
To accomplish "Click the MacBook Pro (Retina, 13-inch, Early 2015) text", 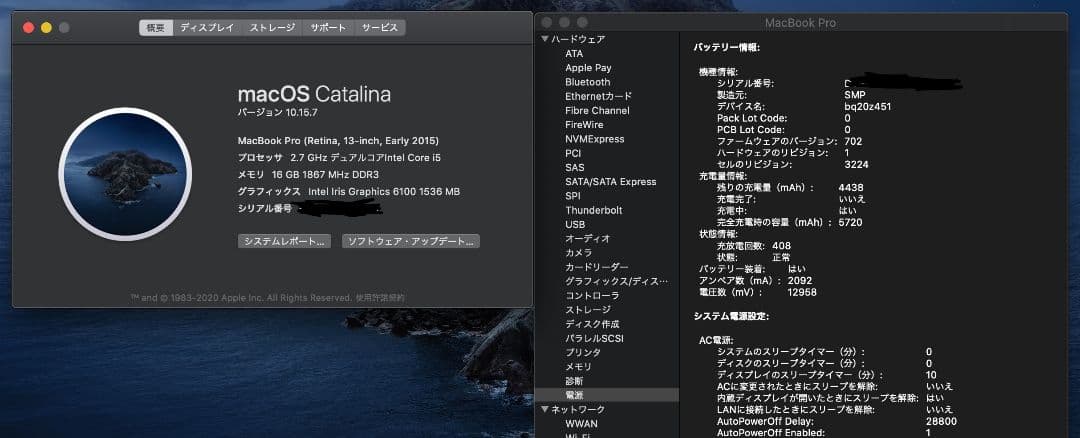I will pos(338,140).
